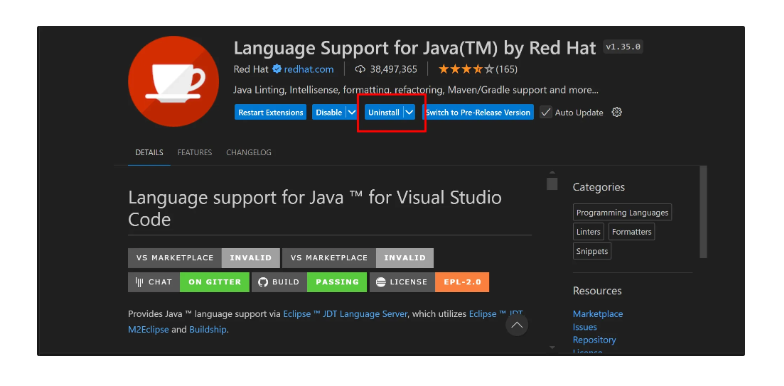Click the star rating icons
The width and height of the screenshot is (784, 386).
click(x=466, y=69)
